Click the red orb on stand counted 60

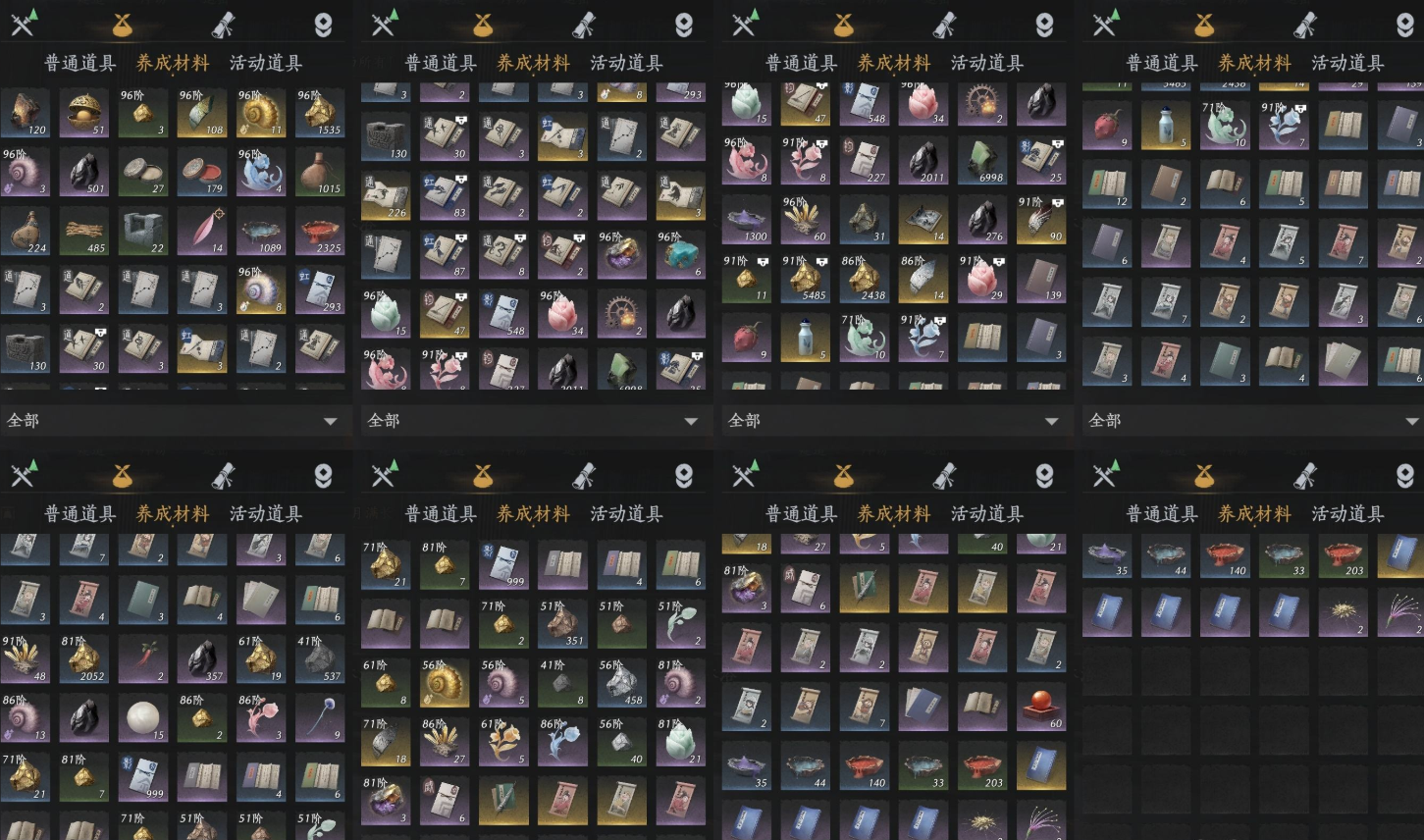(1041, 707)
